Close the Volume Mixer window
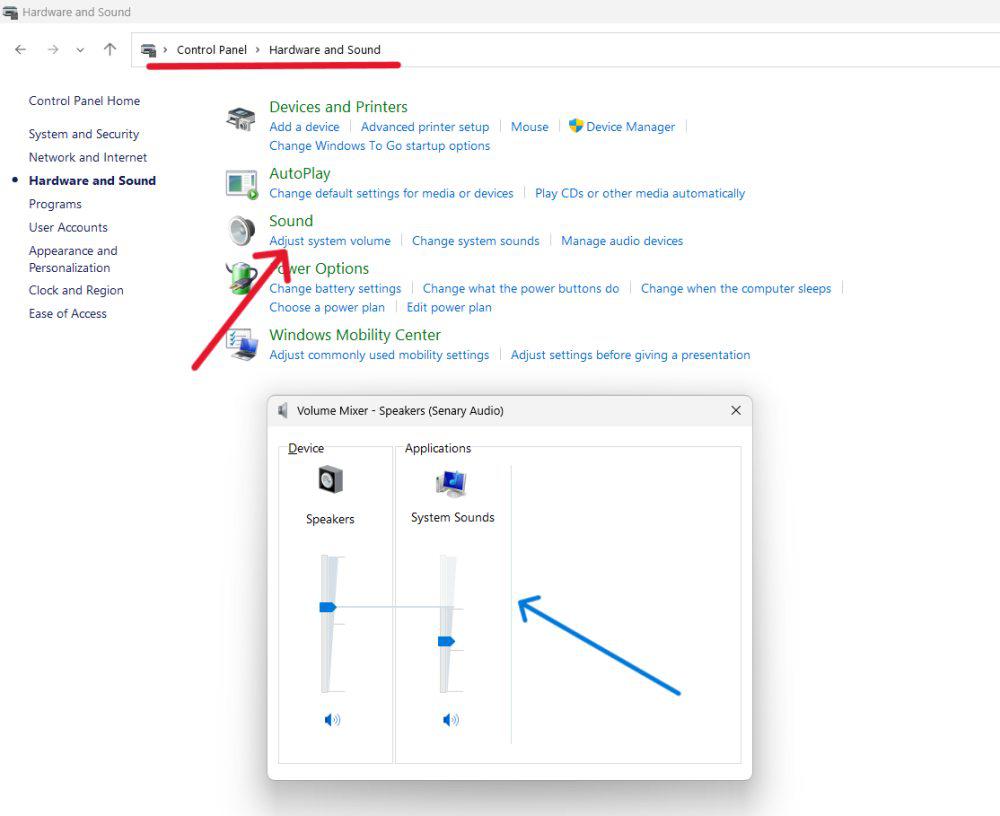Image resolution: width=1000 pixels, height=816 pixels. pos(736,410)
